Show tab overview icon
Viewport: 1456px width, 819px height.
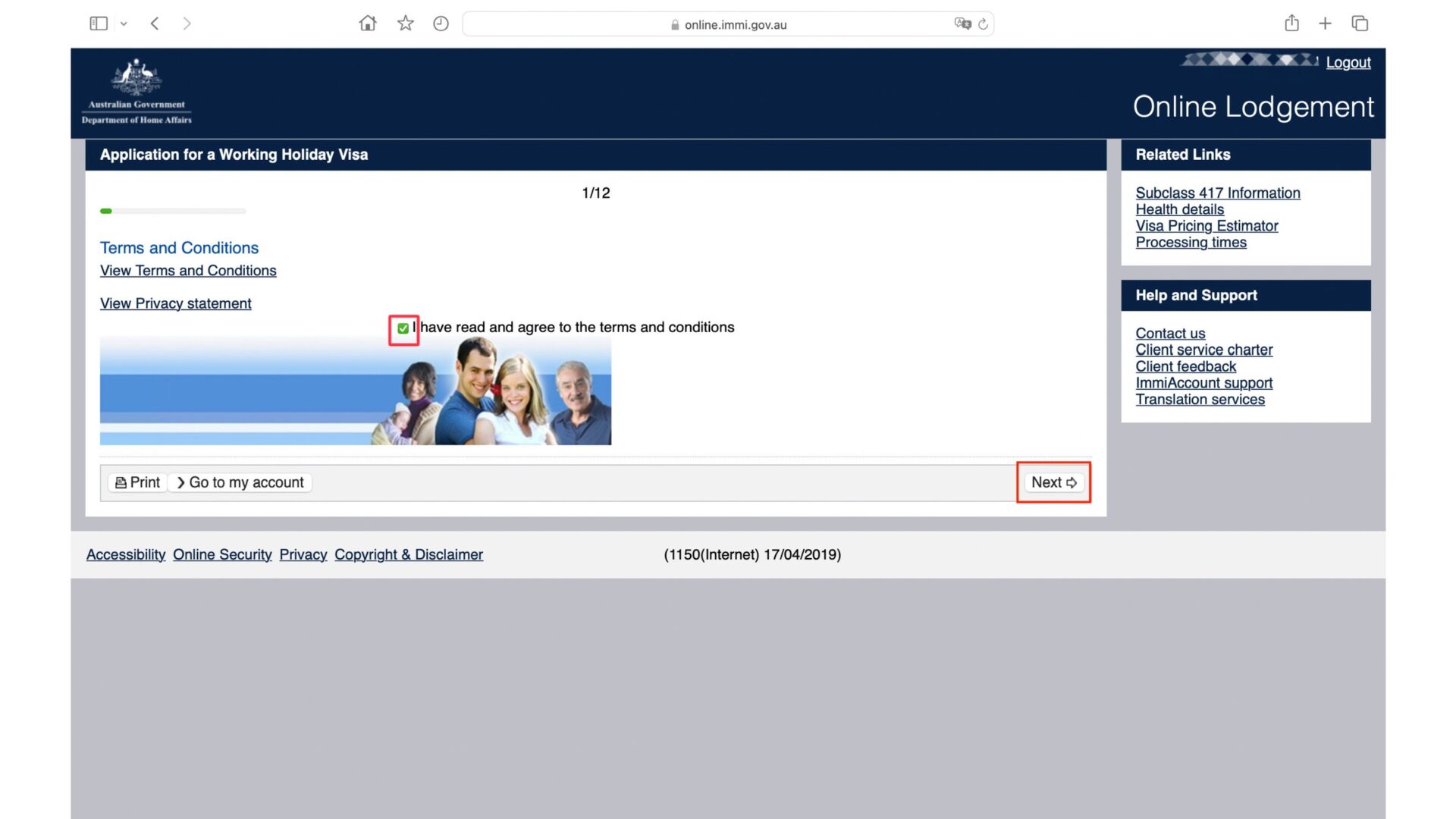click(1360, 24)
